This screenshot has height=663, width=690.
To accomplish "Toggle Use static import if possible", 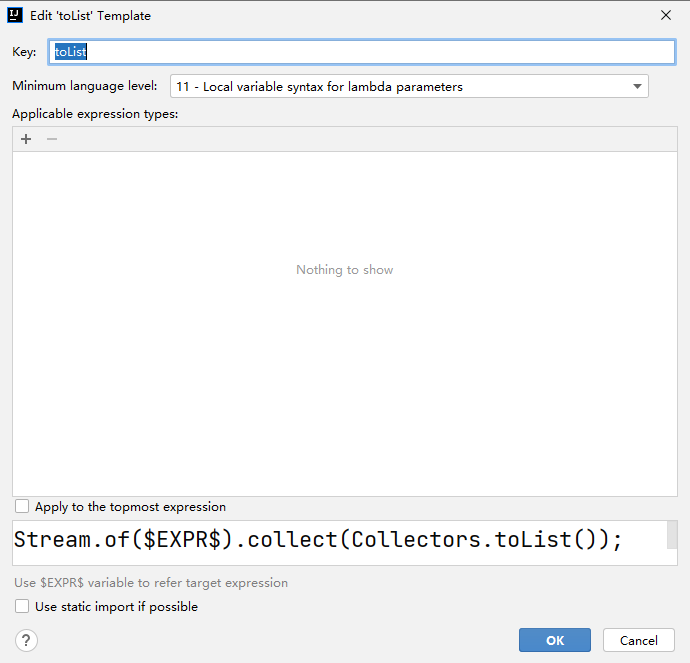I will (x=22, y=606).
